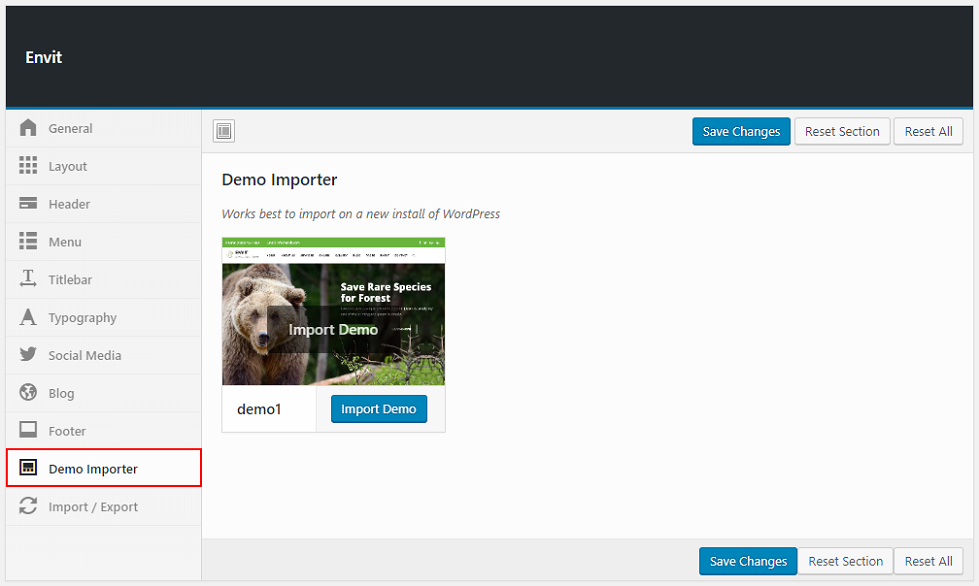Click the blue Import Demo button

(x=379, y=409)
